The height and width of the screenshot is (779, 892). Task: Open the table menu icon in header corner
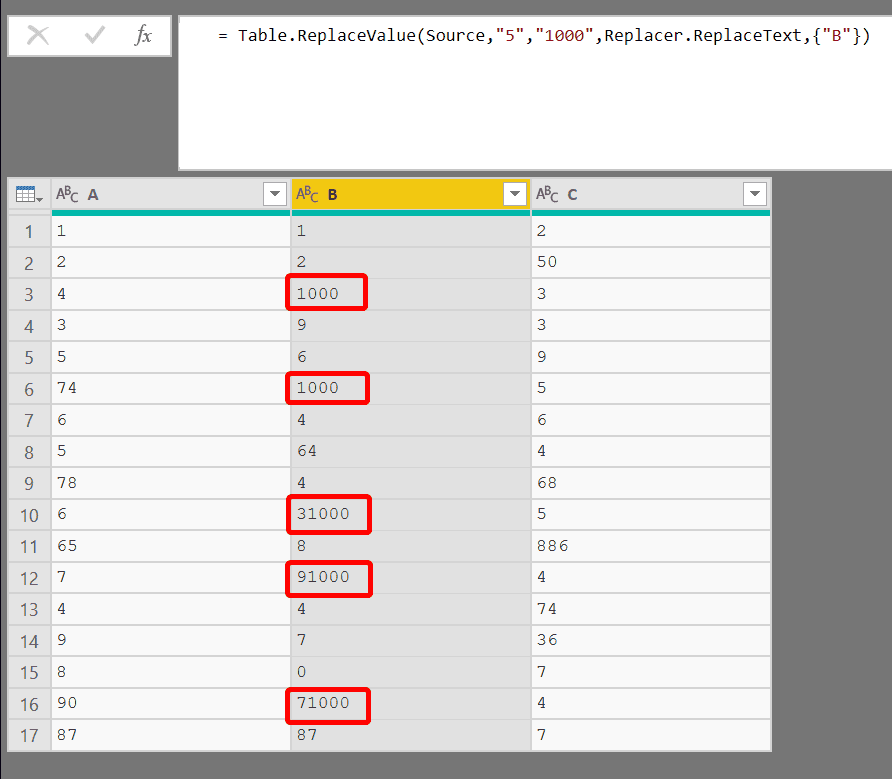tap(29, 195)
